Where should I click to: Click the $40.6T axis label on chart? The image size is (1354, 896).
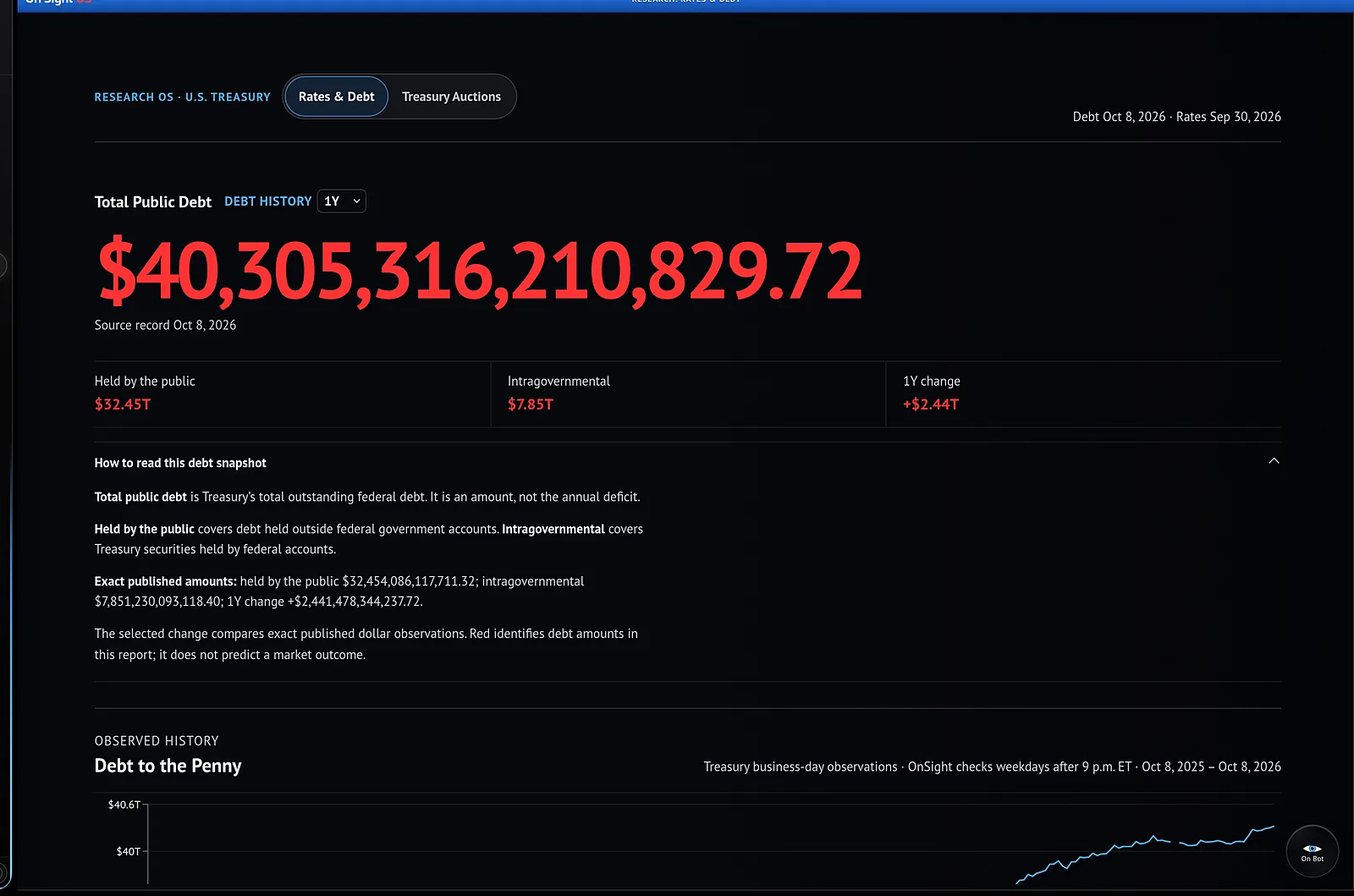pos(124,805)
